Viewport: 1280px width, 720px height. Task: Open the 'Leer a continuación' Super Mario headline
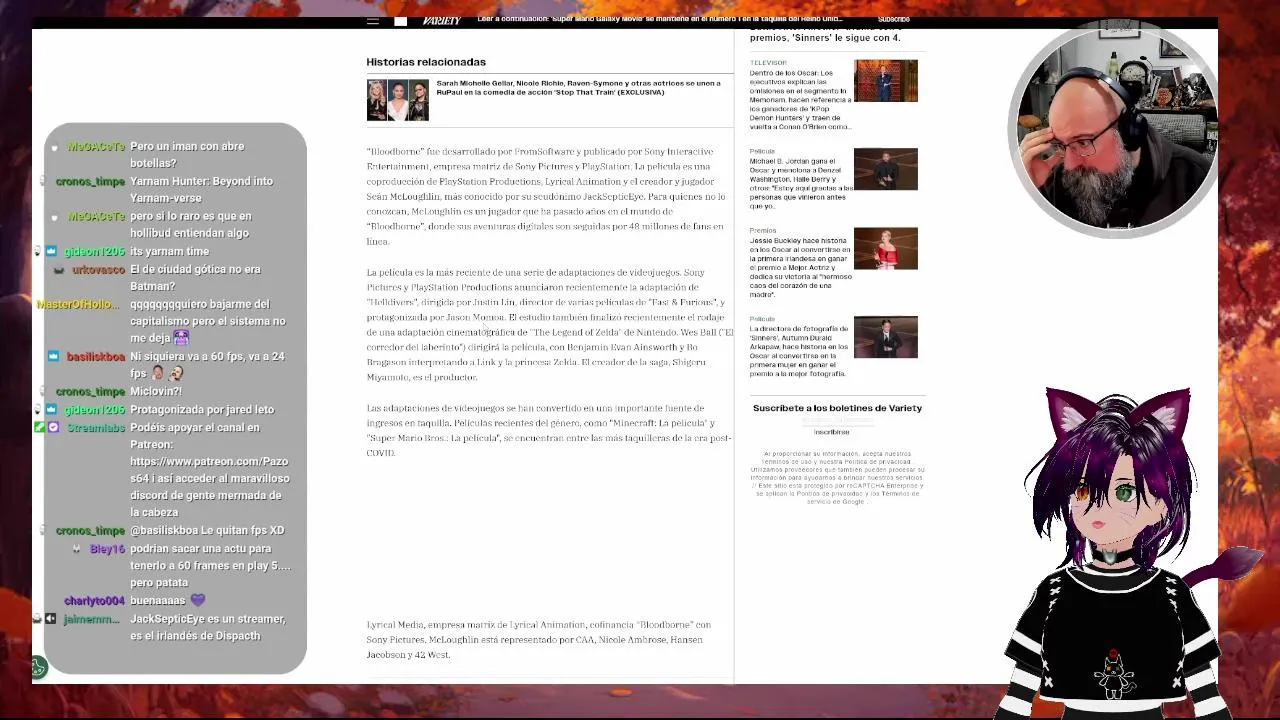coord(660,19)
